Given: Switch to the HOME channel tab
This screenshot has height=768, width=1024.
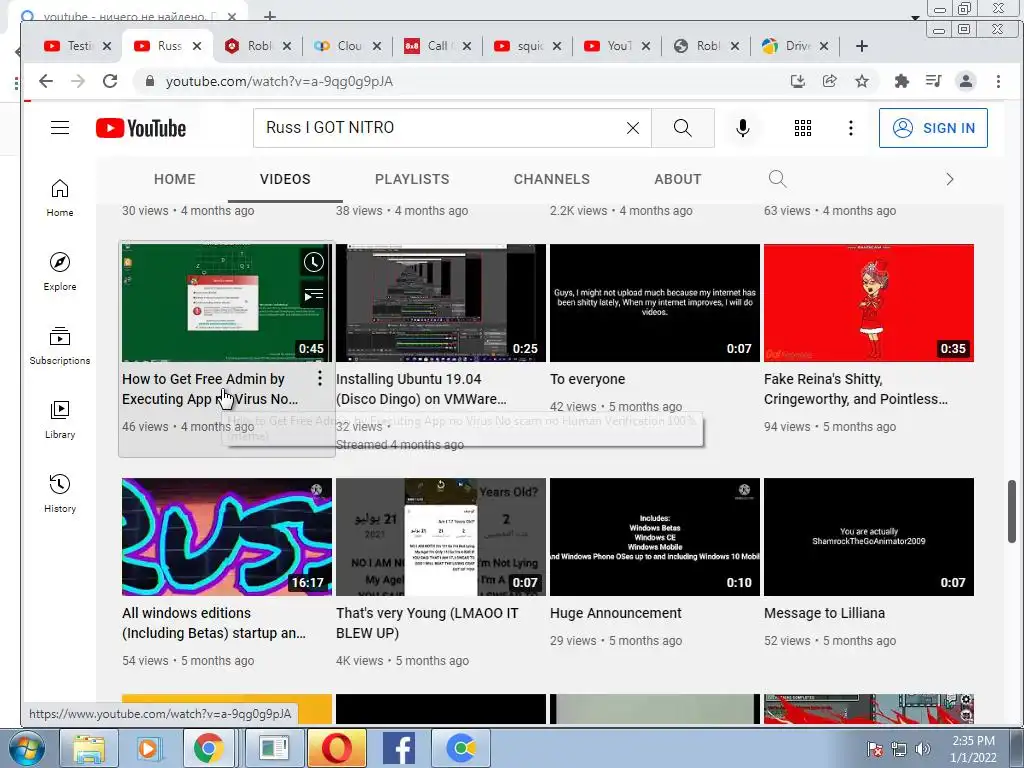Looking at the screenshot, I should 174,179.
